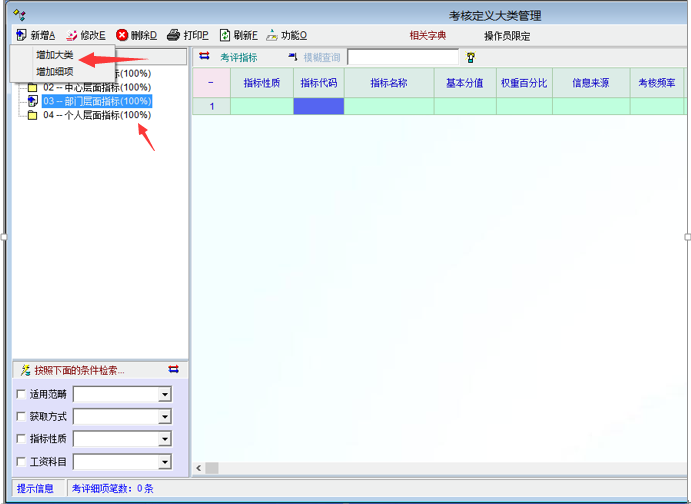
Task: Choose 增加细项 from the popup menu
Action: 55,72
